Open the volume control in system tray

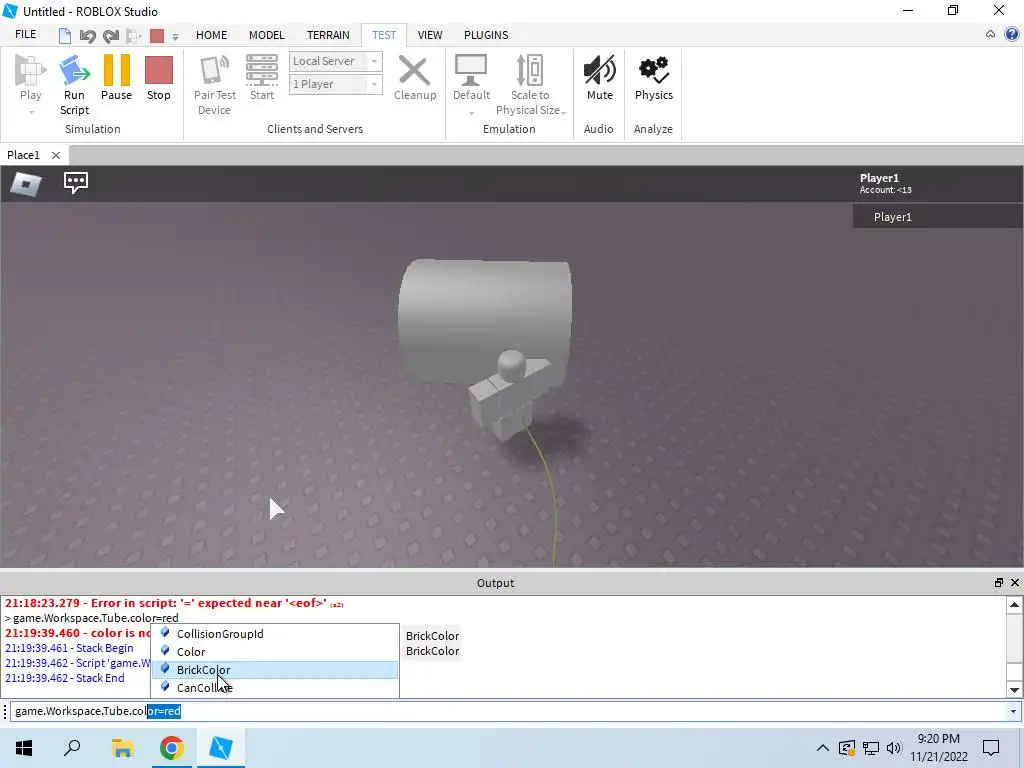tap(894, 748)
